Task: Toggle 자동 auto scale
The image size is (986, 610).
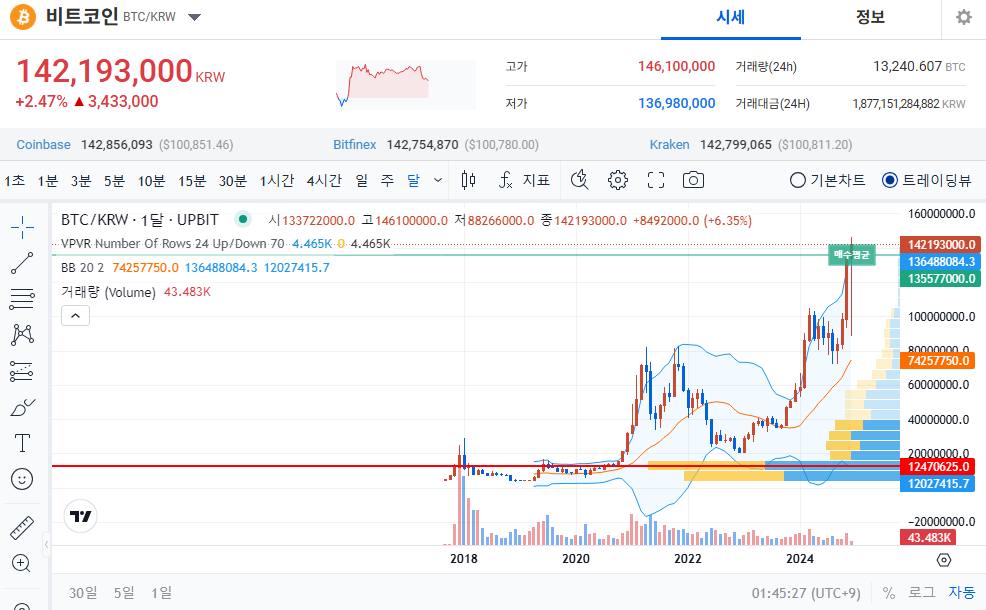Action: [961, 592]
